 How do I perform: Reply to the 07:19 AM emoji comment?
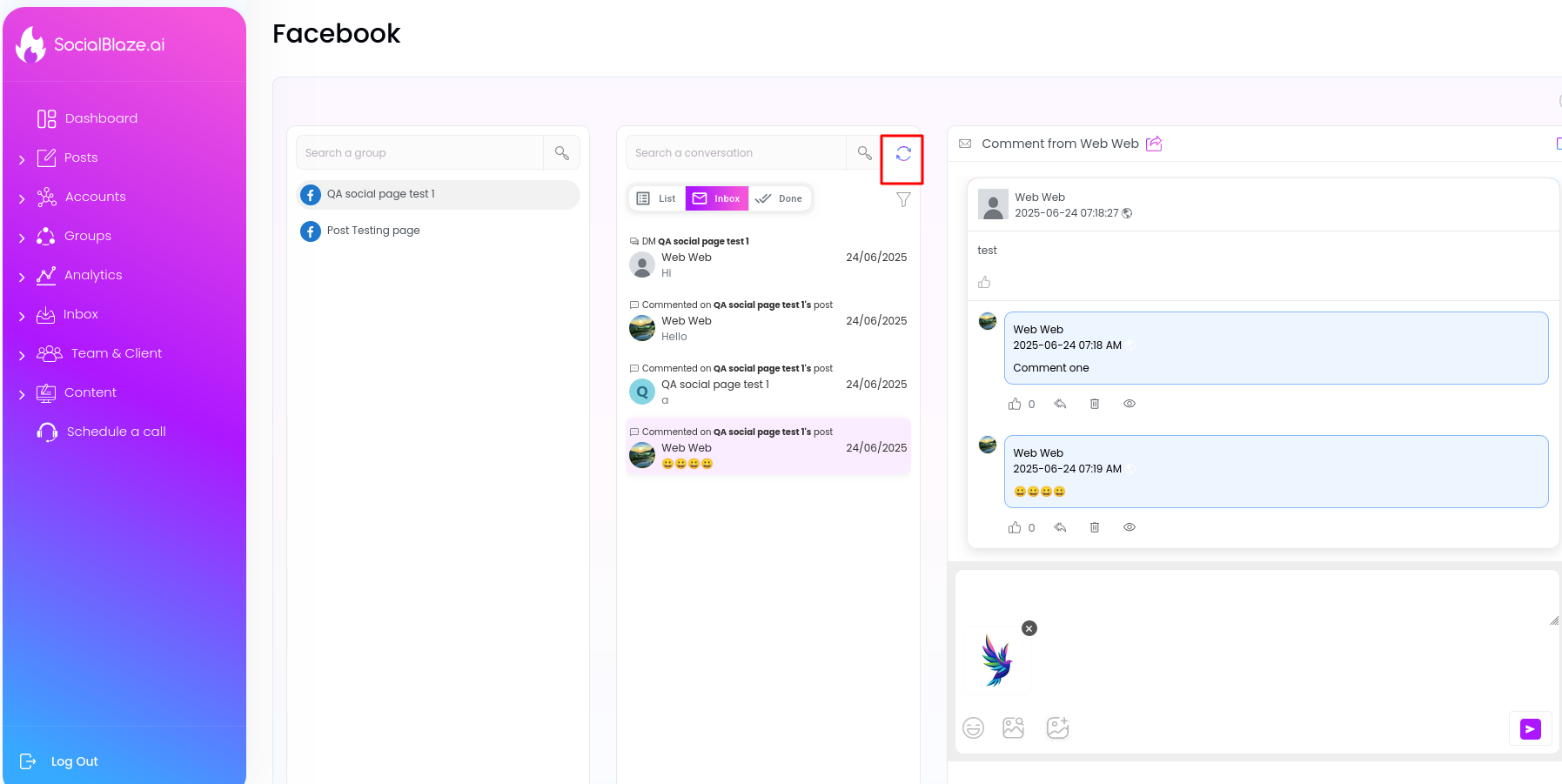point(1060,527)
